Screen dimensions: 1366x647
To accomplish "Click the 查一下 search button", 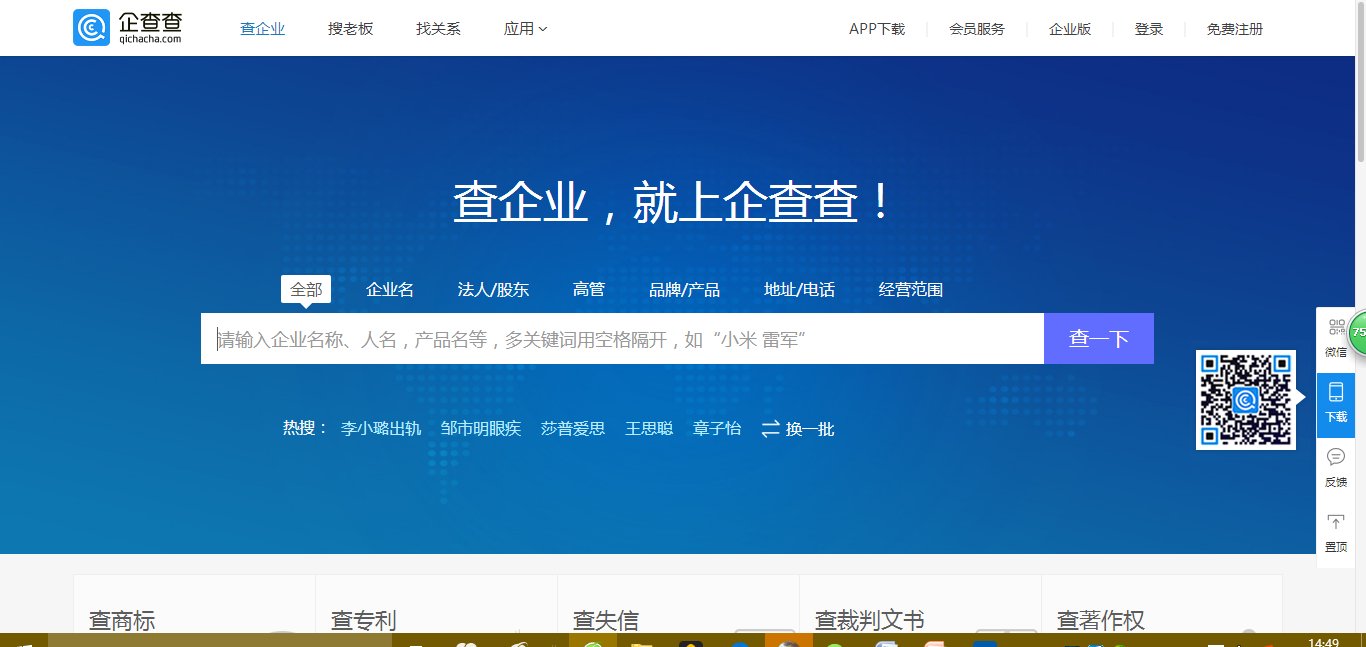I will (1098, 338).
